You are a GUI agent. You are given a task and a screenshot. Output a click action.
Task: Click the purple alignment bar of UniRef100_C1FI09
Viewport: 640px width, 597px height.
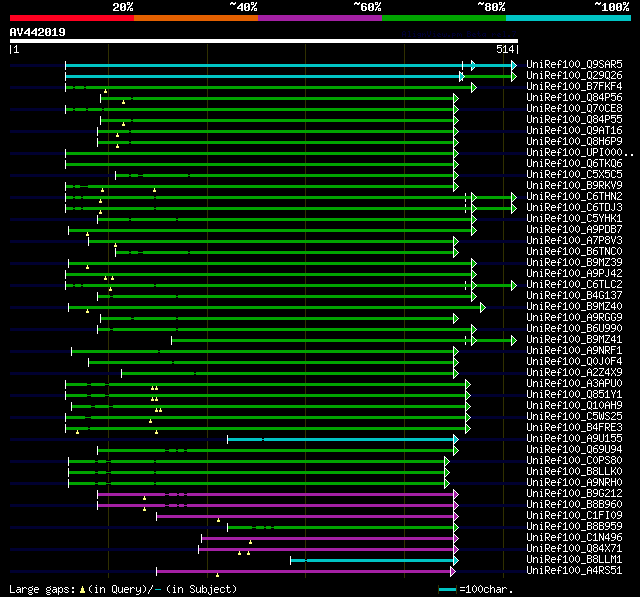307,517
